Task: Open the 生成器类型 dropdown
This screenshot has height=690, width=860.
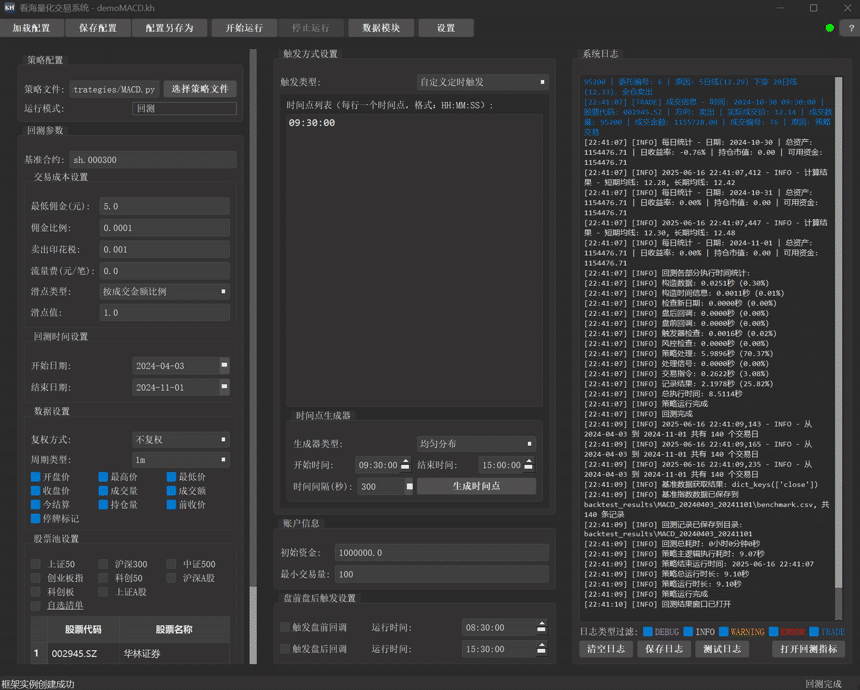Action: point(476,443)
